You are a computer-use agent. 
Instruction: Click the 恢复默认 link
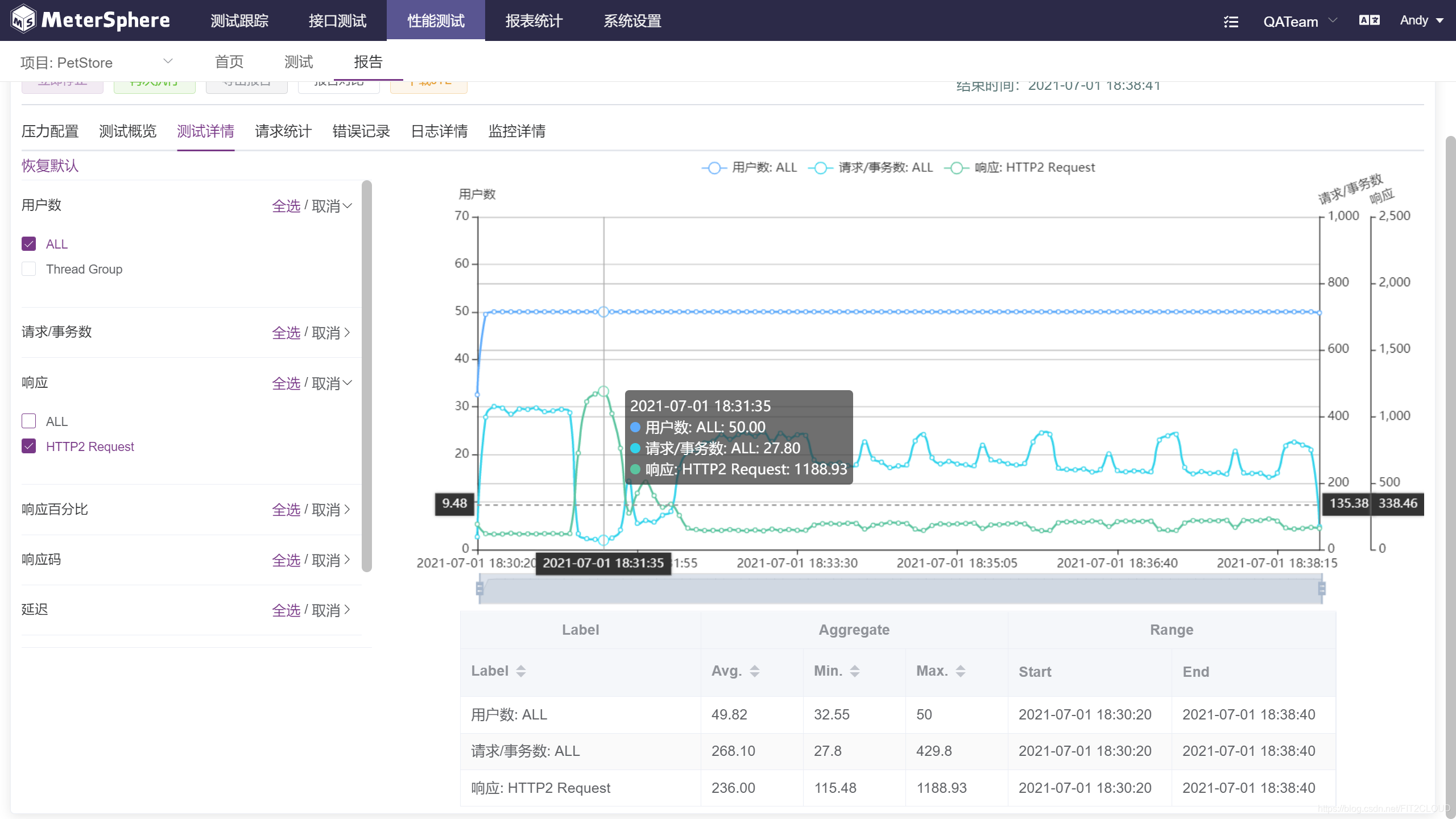point(50,166)
